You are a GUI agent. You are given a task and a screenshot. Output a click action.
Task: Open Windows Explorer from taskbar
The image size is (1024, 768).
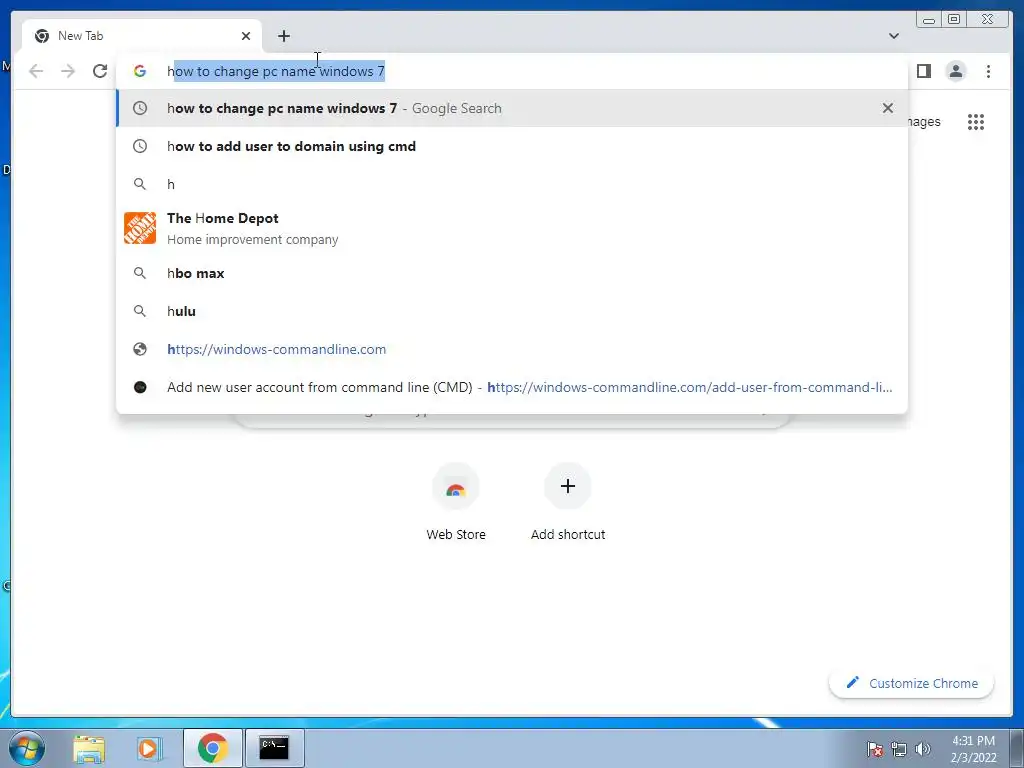[x=89, y=748]
